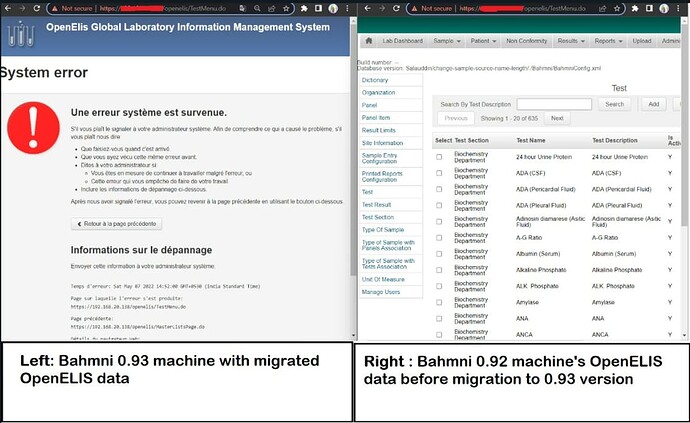Click the Retour à la page précédente button
The image size is (690, 423).
point(117,224)
